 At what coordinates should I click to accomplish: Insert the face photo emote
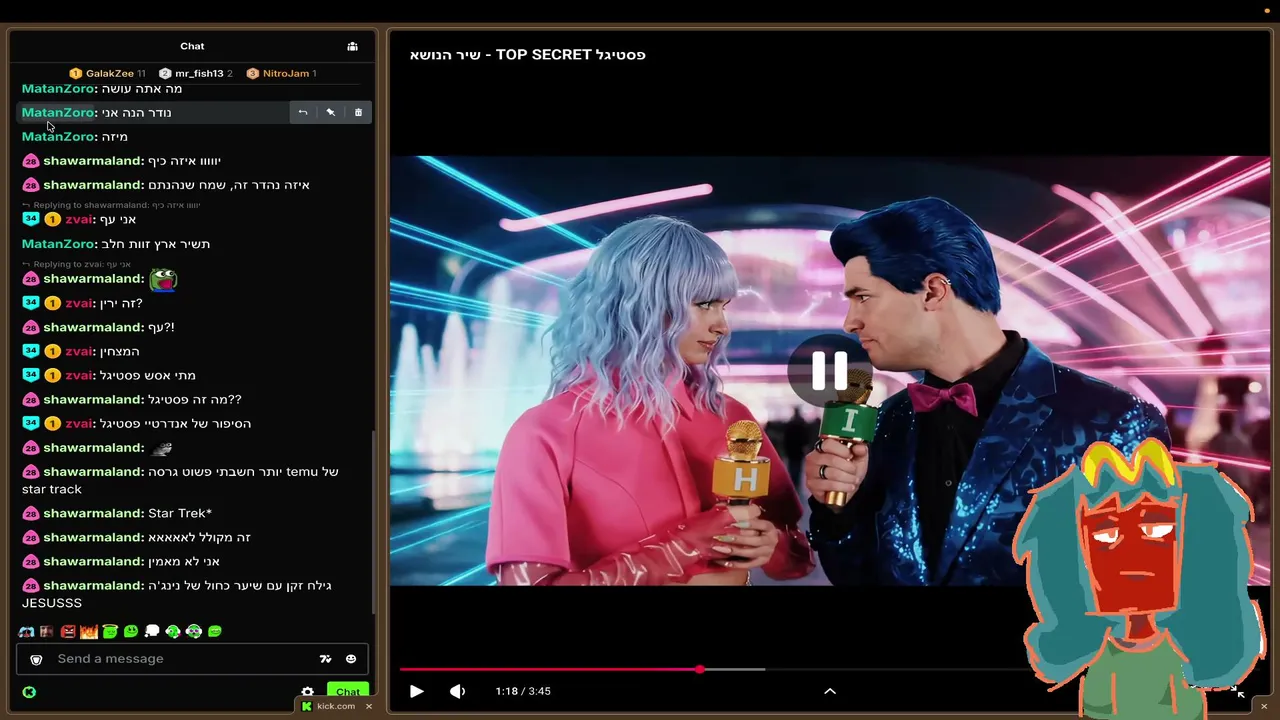pos(47,631)
